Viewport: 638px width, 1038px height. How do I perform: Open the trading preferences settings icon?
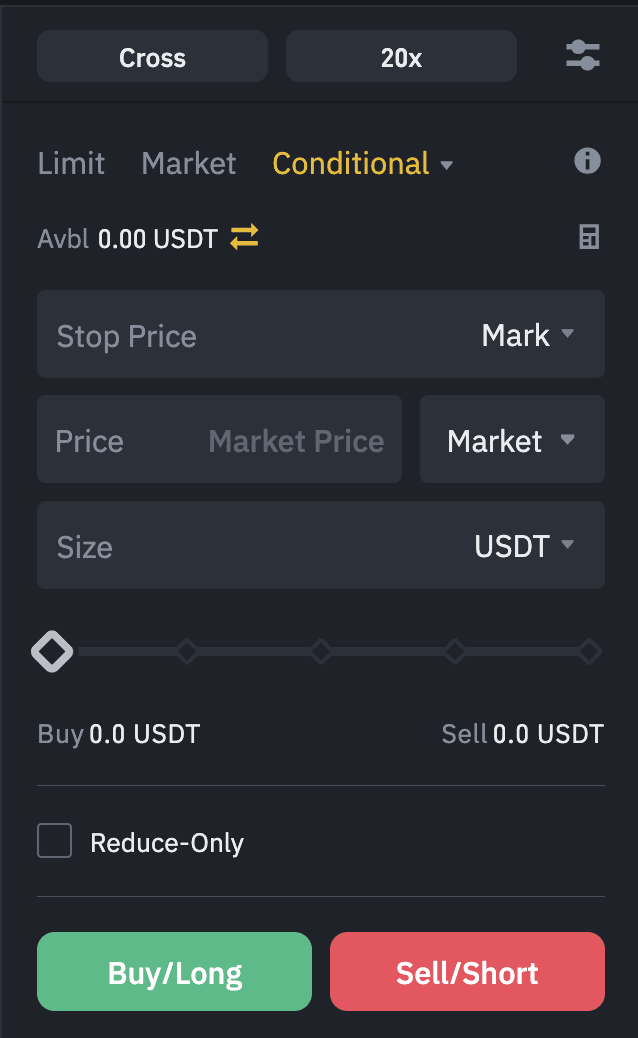(x=582, y=56)
